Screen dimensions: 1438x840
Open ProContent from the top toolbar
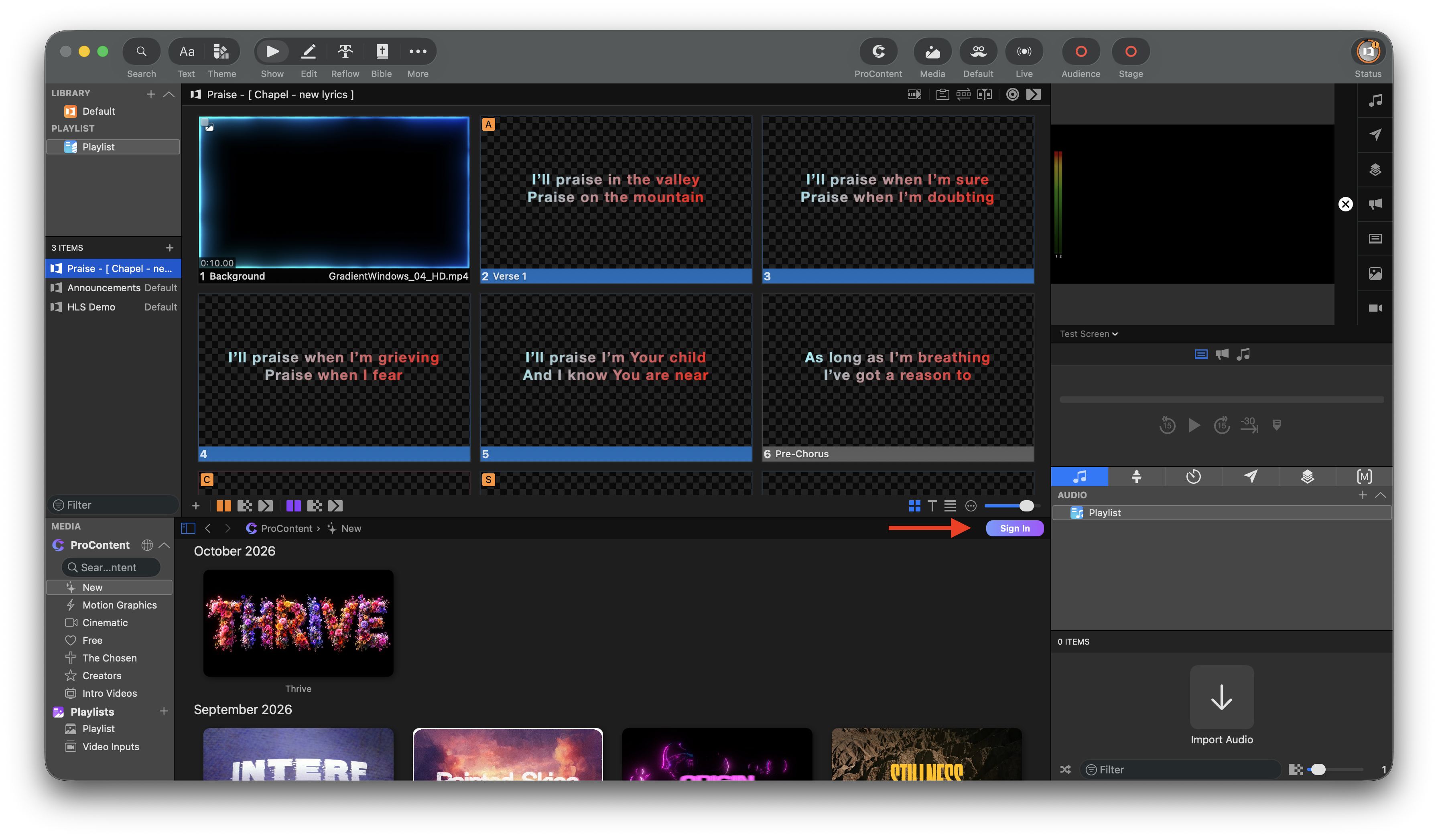[x=878, y=52]
